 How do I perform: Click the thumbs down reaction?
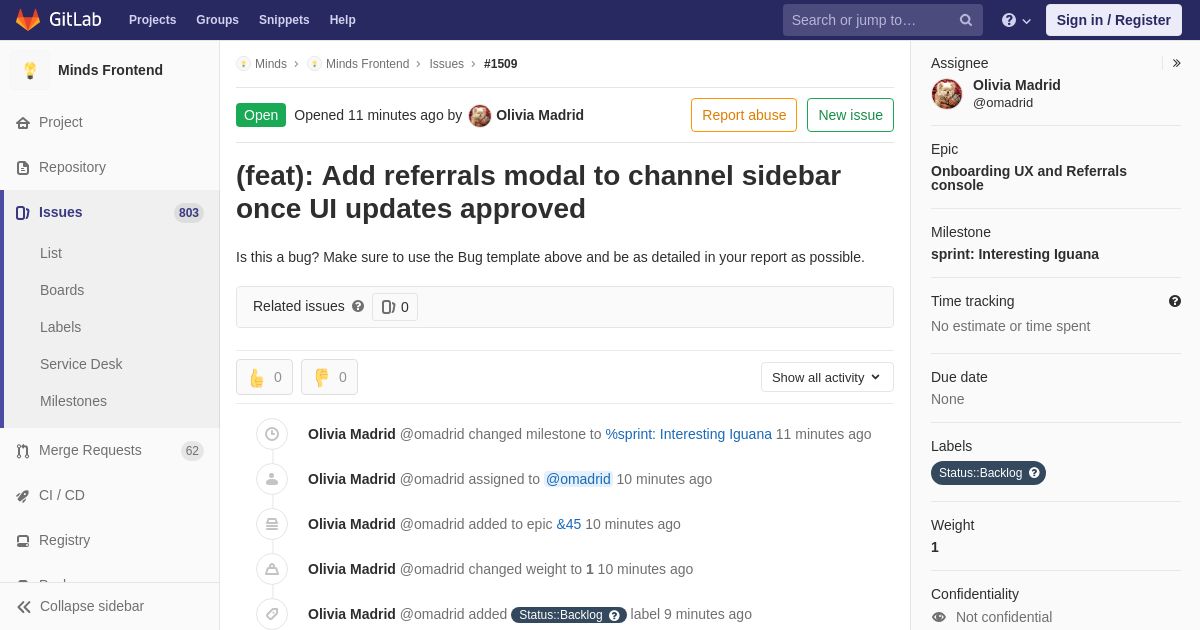[x=329, y=377]
